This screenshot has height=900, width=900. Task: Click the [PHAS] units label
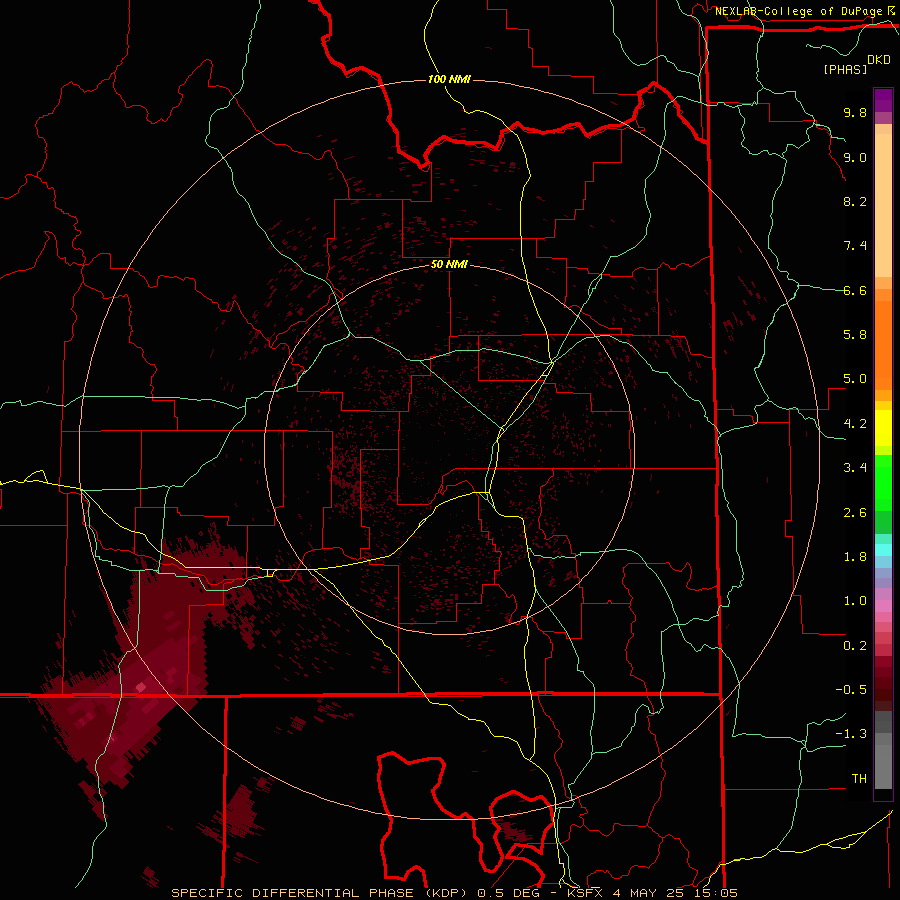pos(845,70)
